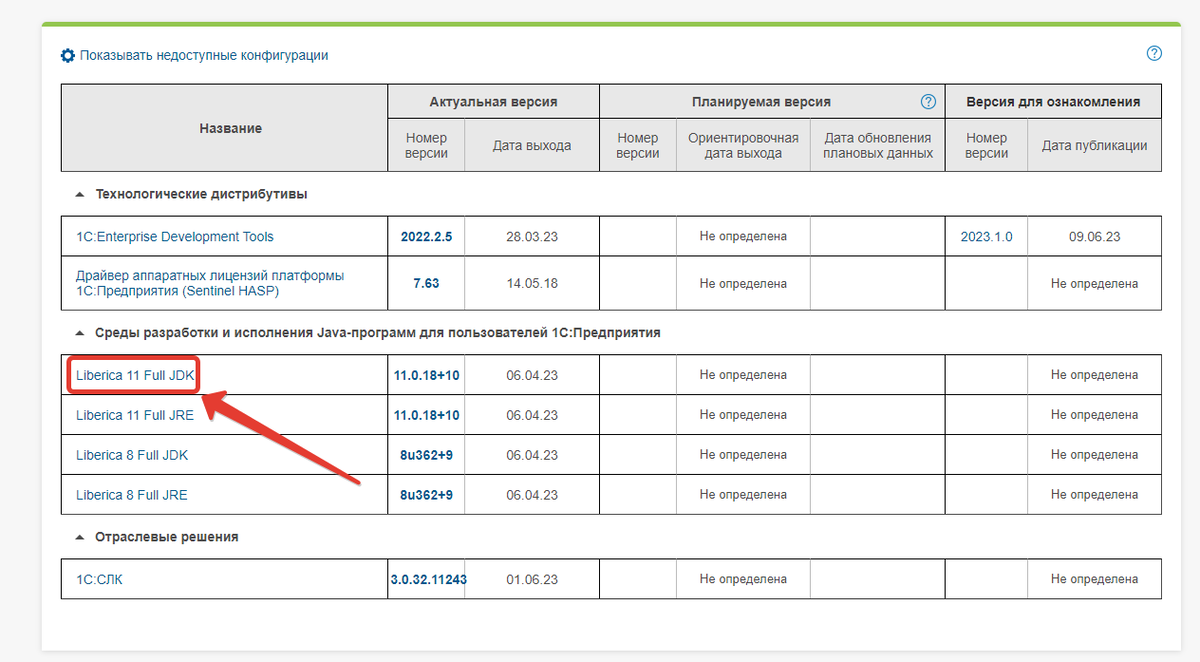Image resolution: width=1200 pixels, height=662 pixels.
Task: Collapse Среды разработки и исполнения Java-программ section
Action: (x=79, y=333)
